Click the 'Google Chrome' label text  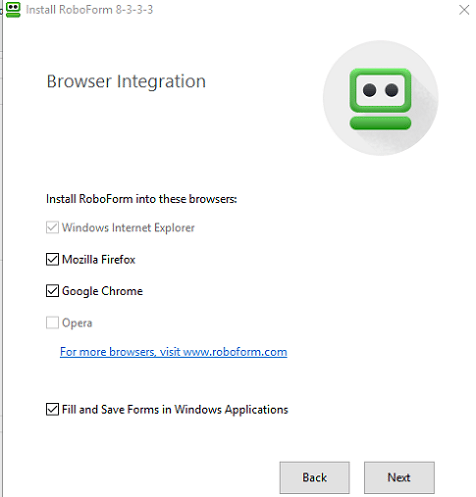pyautogui.click(x=102, y=291)
